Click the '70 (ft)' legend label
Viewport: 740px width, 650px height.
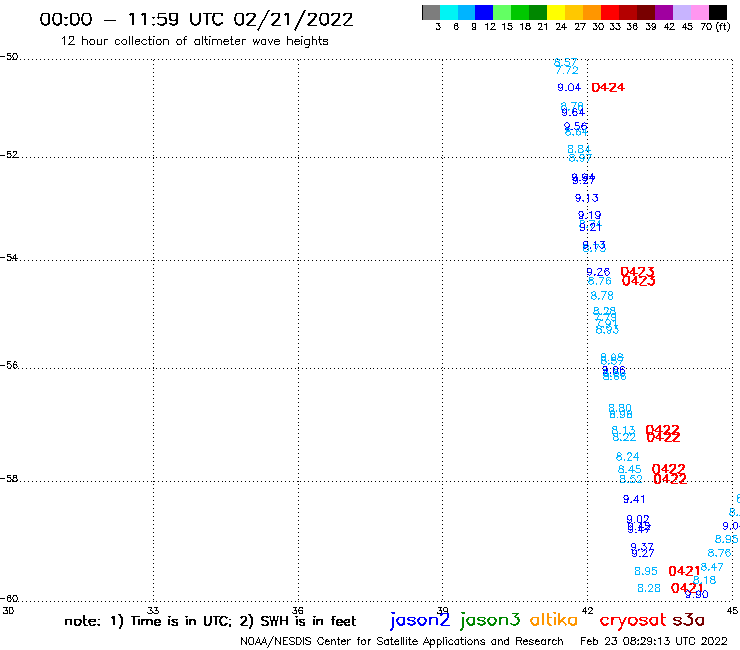tap(715, 27)
